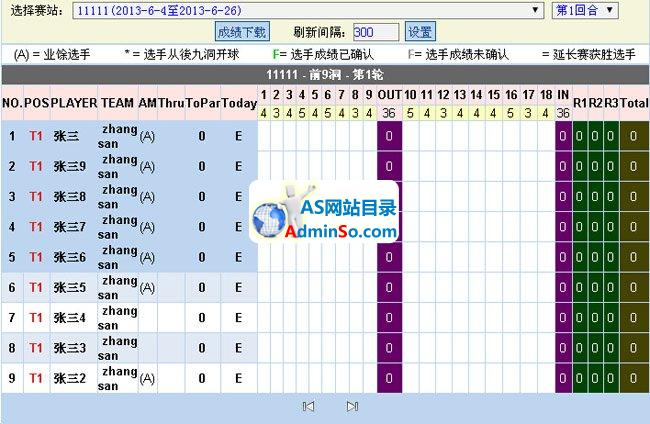The height and width of the screenshot is (424, 650).
Task: Click the 成绩下载 download button
Action: (x=242, y=32)
